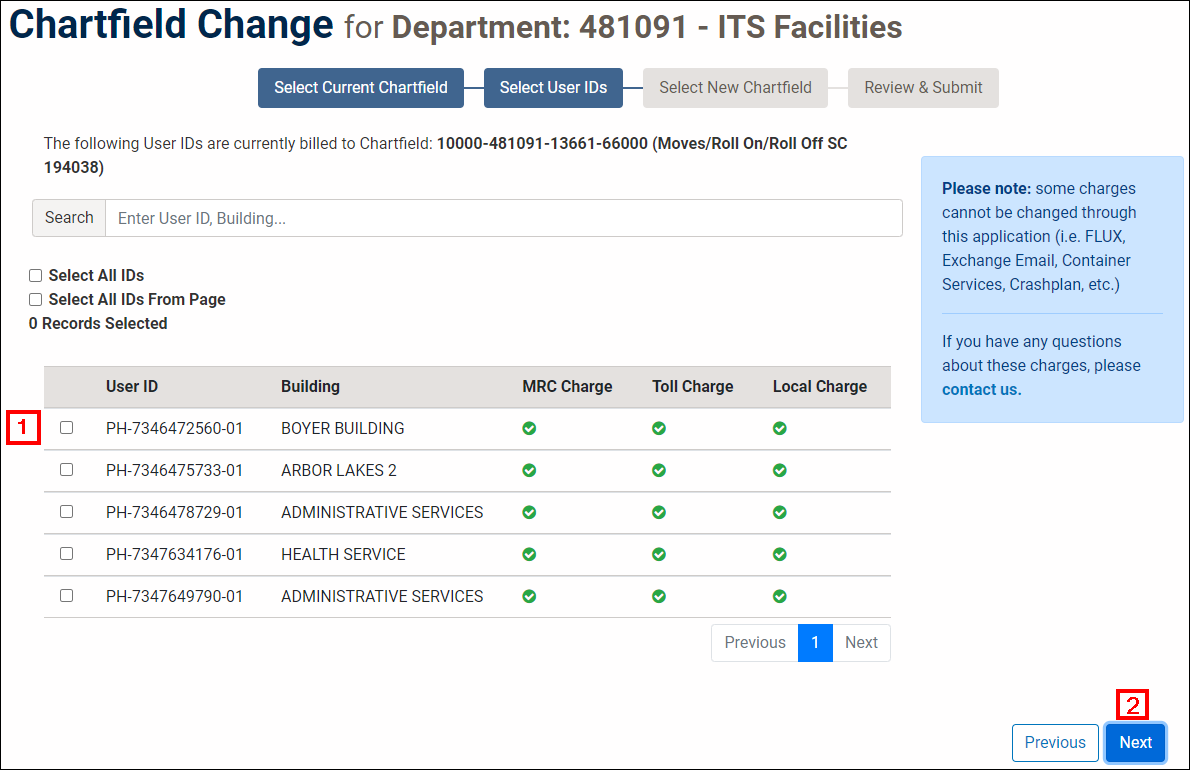The height and width of the screenshot is (770, 1190).
Task: Click the User ID search input field
Action: coord(503,218)
